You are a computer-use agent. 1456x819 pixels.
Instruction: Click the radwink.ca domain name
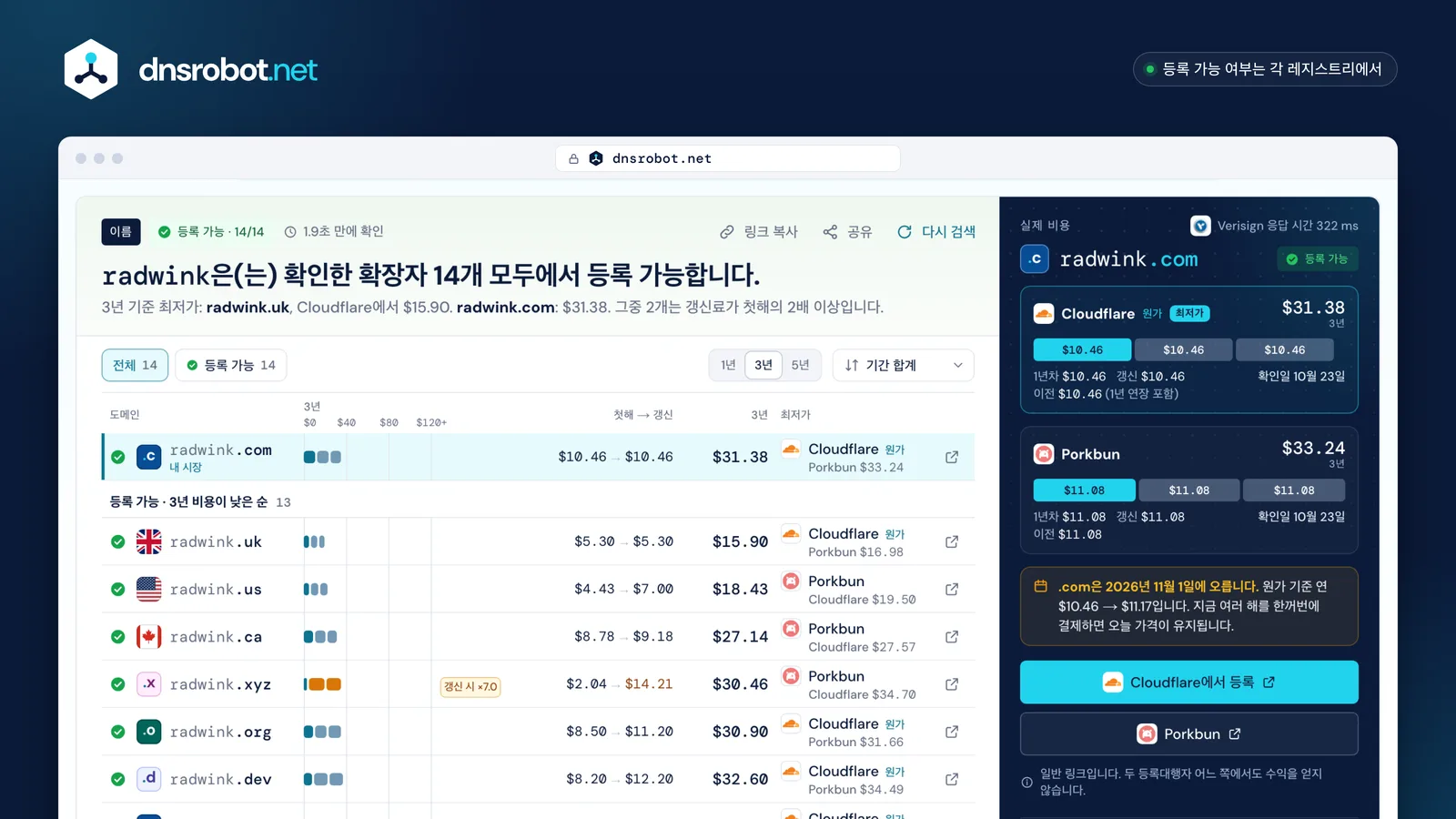tap(216, 637)
